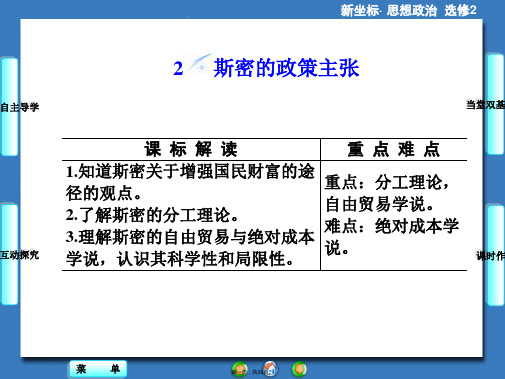Click the green up-arrow previous slide icon
Image resolution: width=505 pixels, height=379 pixels.
coord(240,369)
